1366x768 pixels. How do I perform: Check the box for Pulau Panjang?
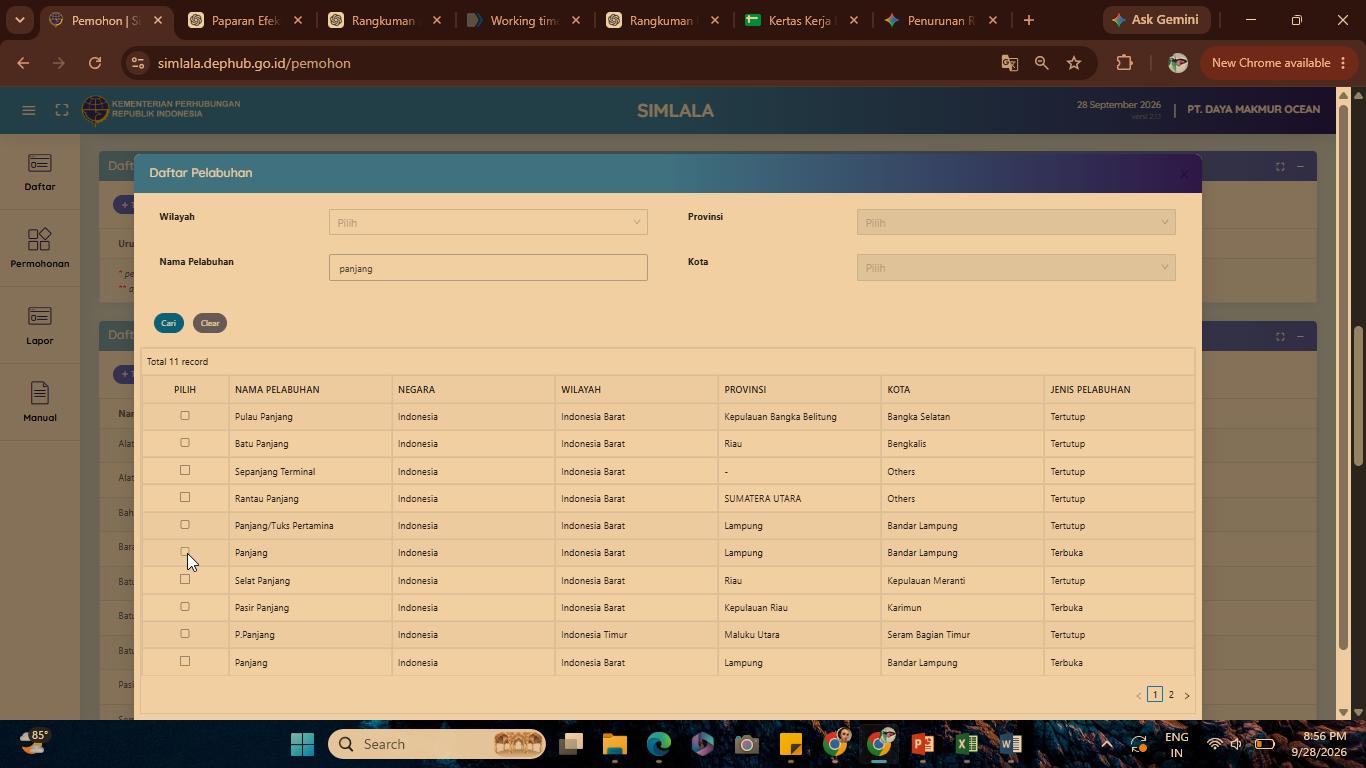coord(185,416)
